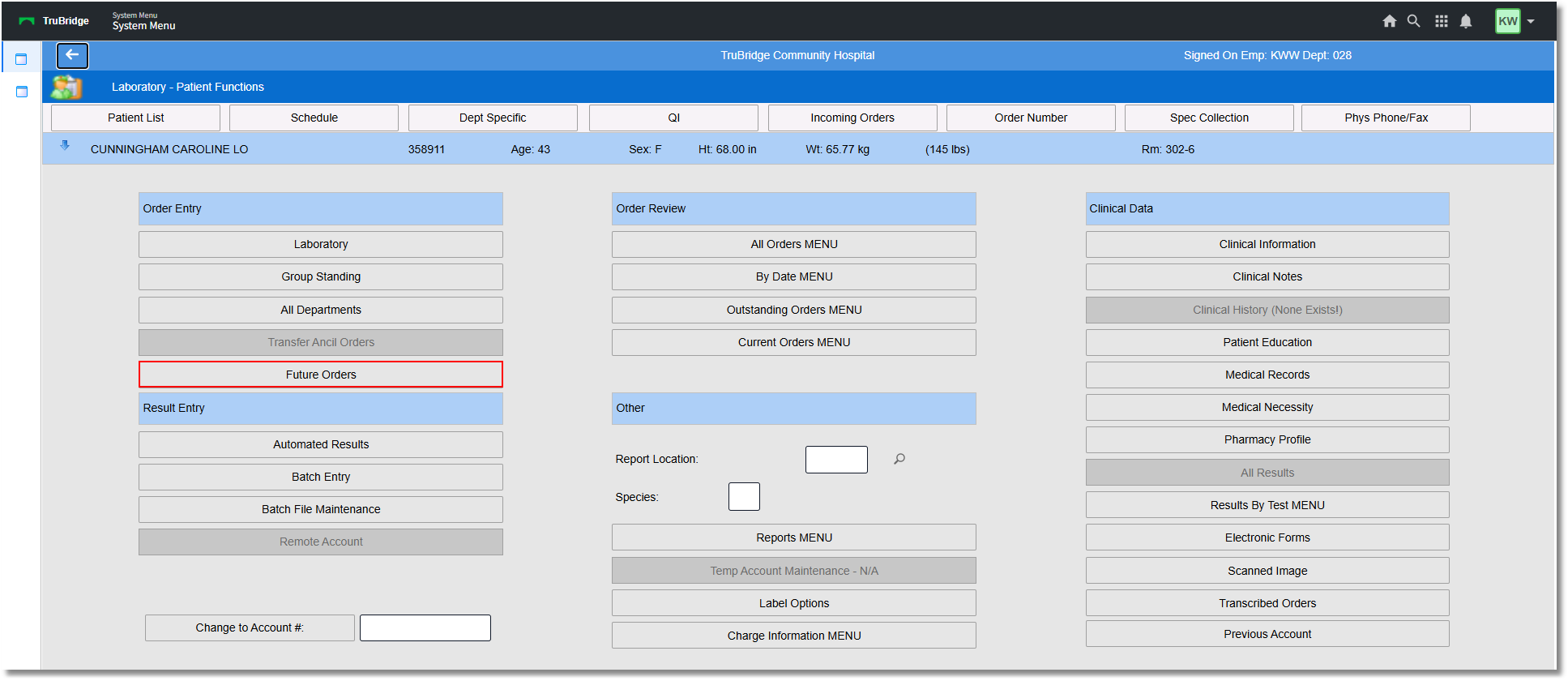This screenshot has width=1568, height=681.
Task: Open Medical Necessity
Action: click(1267, 407)
